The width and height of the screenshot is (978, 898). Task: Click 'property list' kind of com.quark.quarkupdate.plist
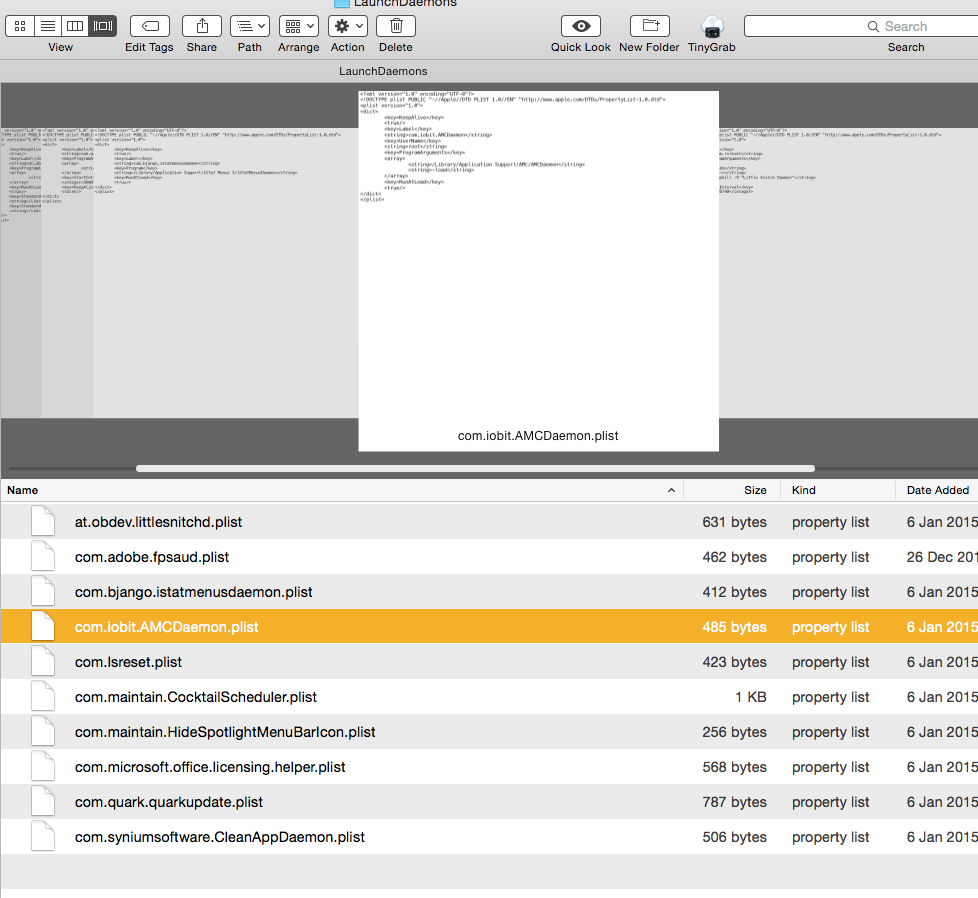pyautogui.click(x=830, y=802)
